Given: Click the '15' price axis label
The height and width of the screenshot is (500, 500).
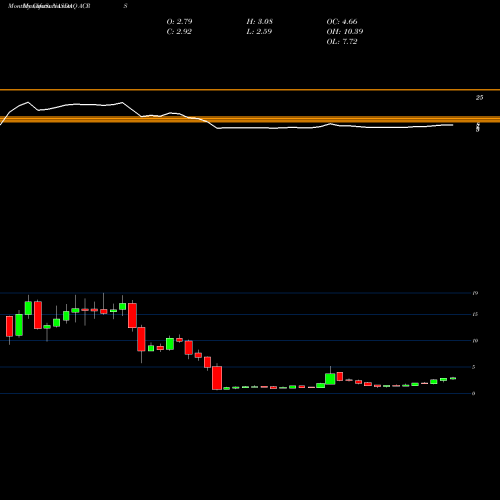Looking at the screenshot, I should (475, 314).
